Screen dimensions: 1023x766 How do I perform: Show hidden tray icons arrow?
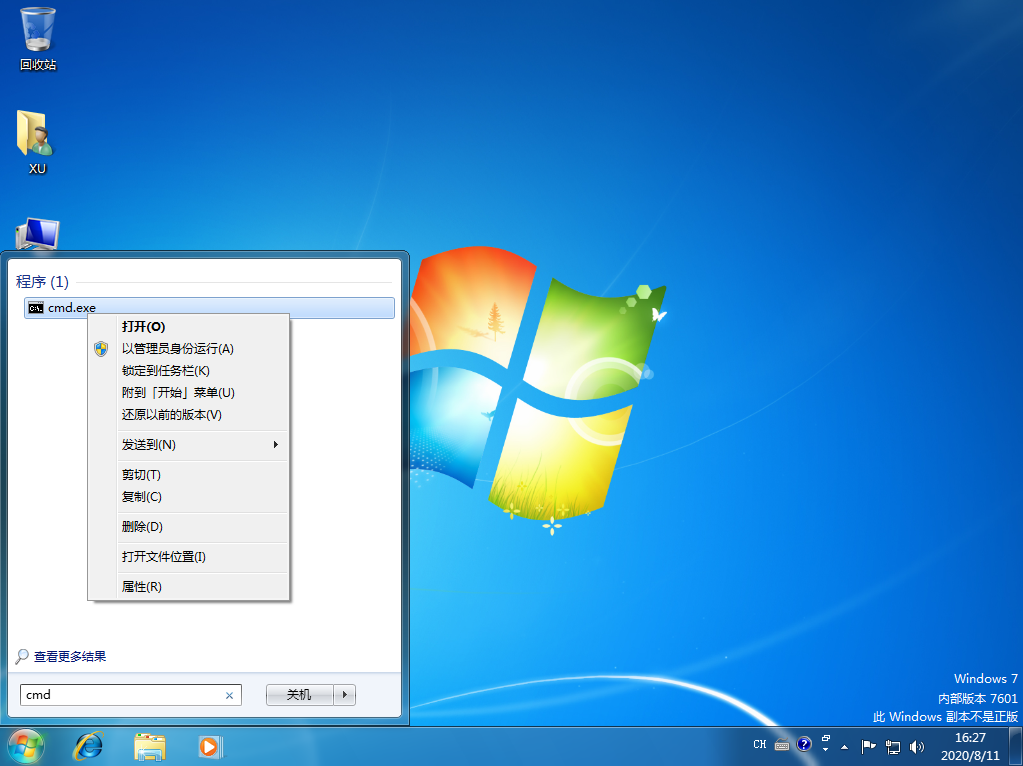click(844, 747)
